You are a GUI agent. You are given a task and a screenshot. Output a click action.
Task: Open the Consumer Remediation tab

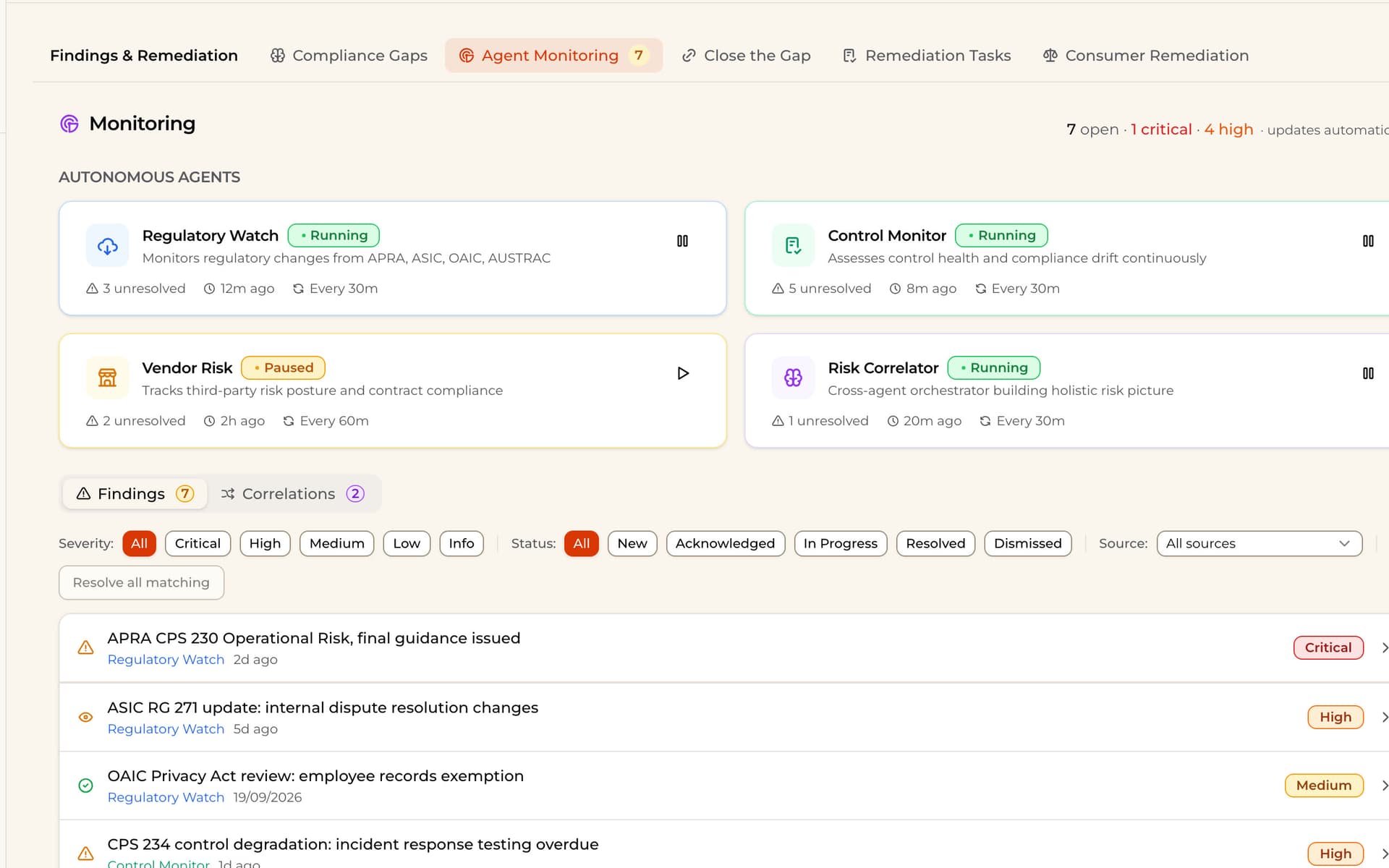1146,56
